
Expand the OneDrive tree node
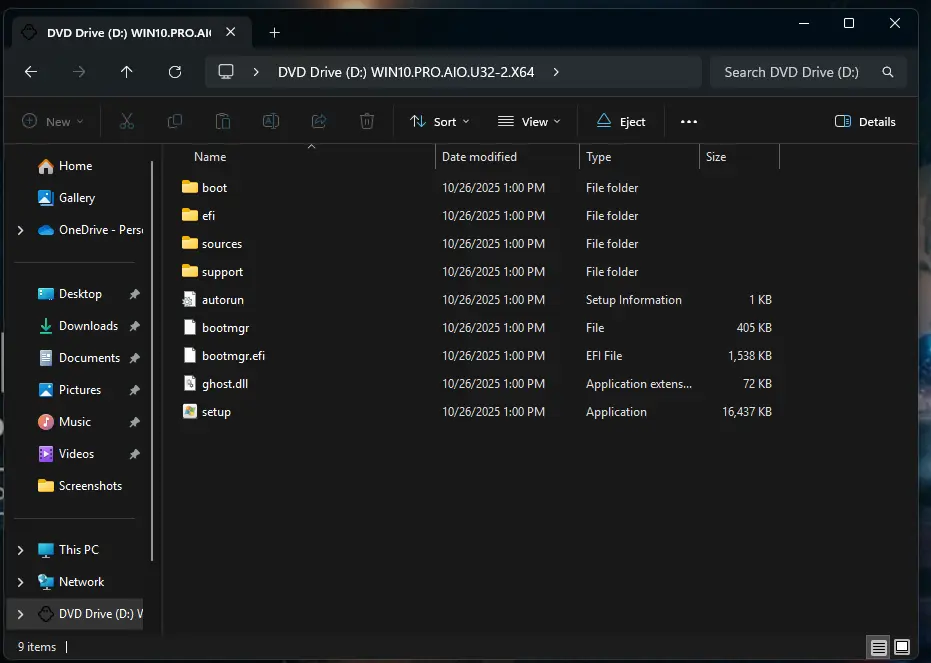click(20, 230)
